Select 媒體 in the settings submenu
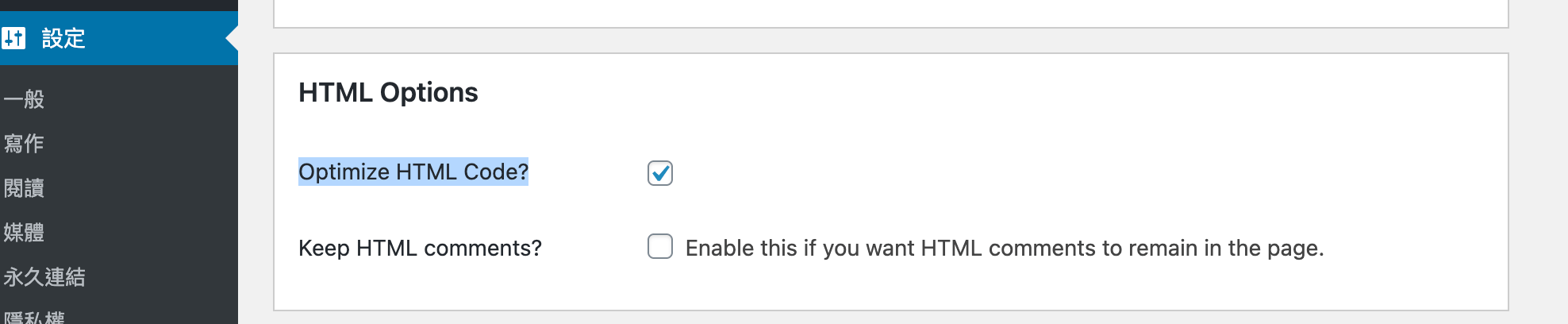The width and height of the screenshot is (1568, 324). [24, 233]
